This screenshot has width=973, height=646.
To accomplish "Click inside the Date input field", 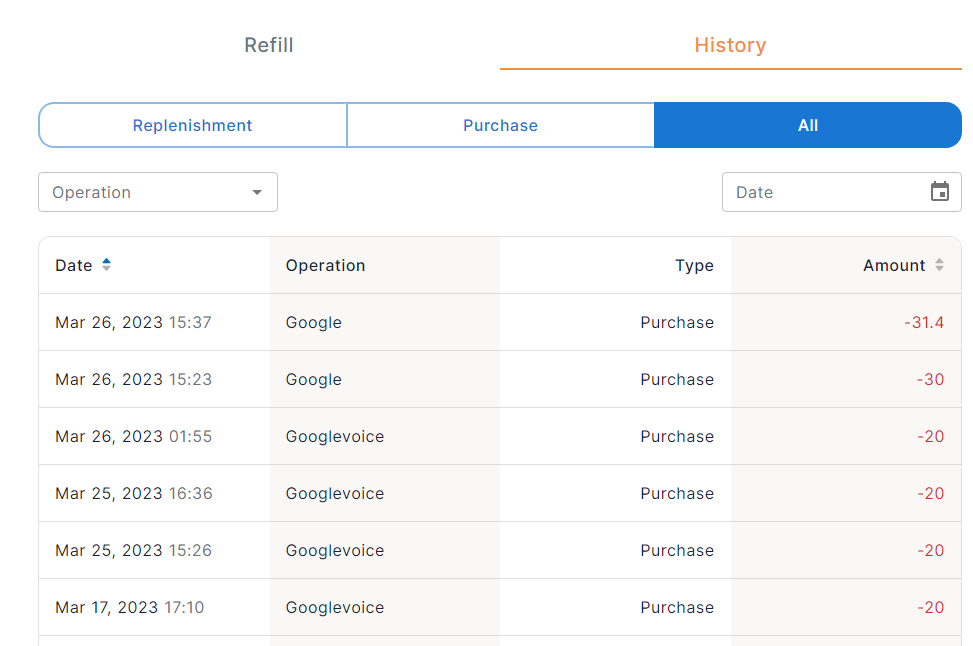I will pyautogui.click(x=820, y=192).
